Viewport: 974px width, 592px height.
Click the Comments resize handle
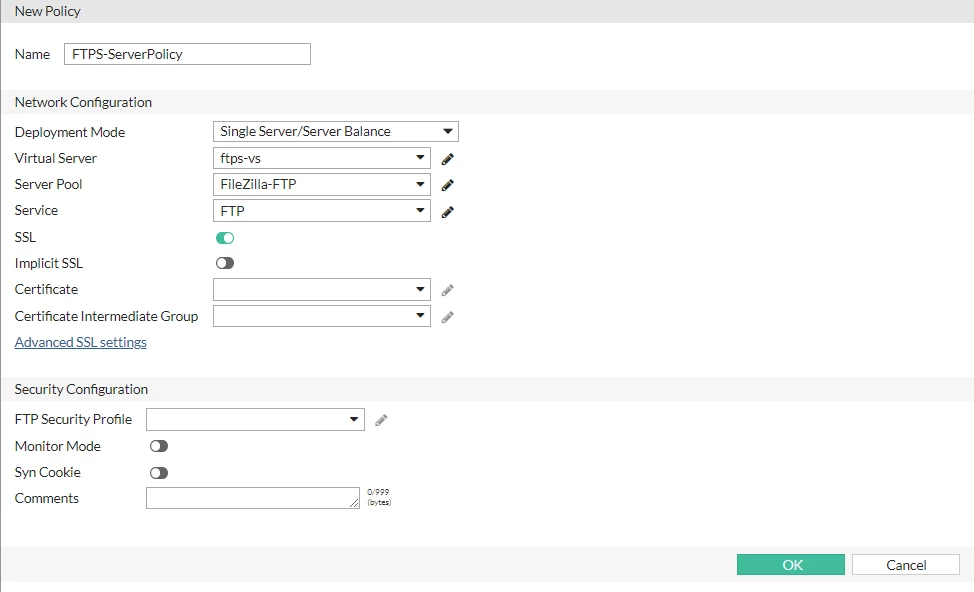(354, 503)
